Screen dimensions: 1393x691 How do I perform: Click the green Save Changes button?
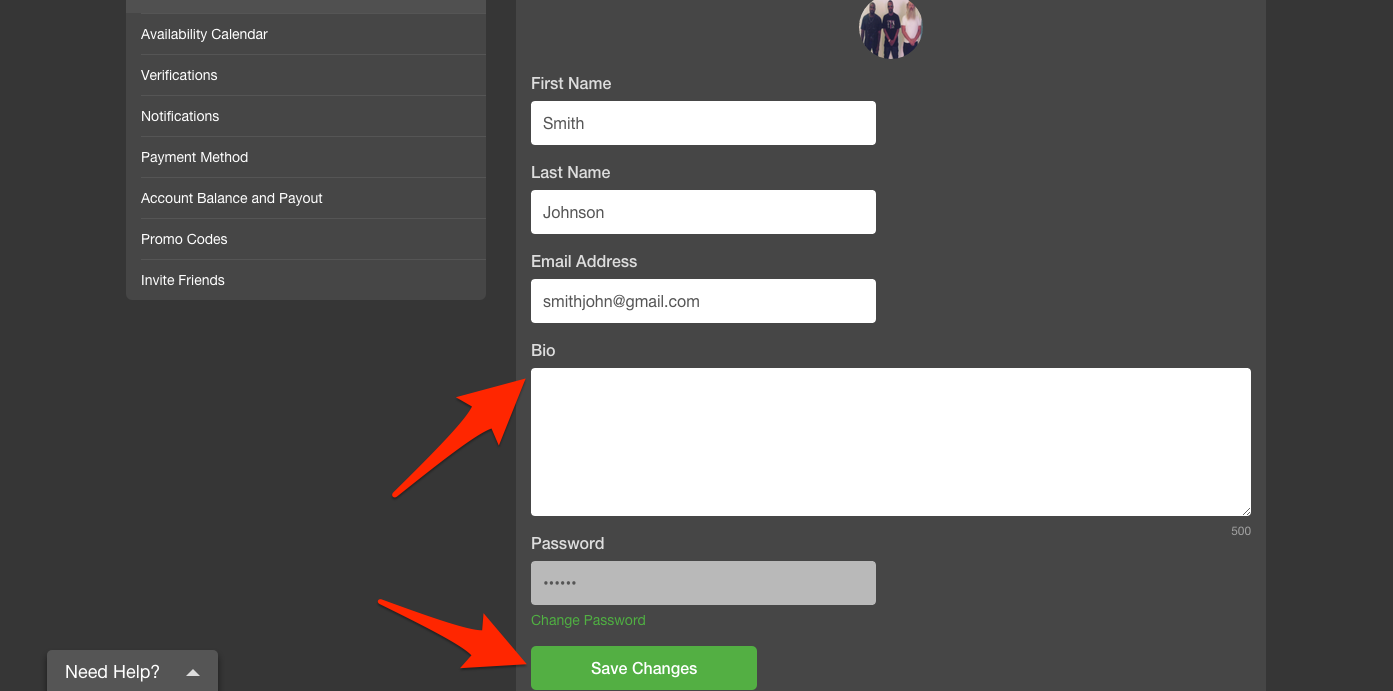[x=644, y=668]
